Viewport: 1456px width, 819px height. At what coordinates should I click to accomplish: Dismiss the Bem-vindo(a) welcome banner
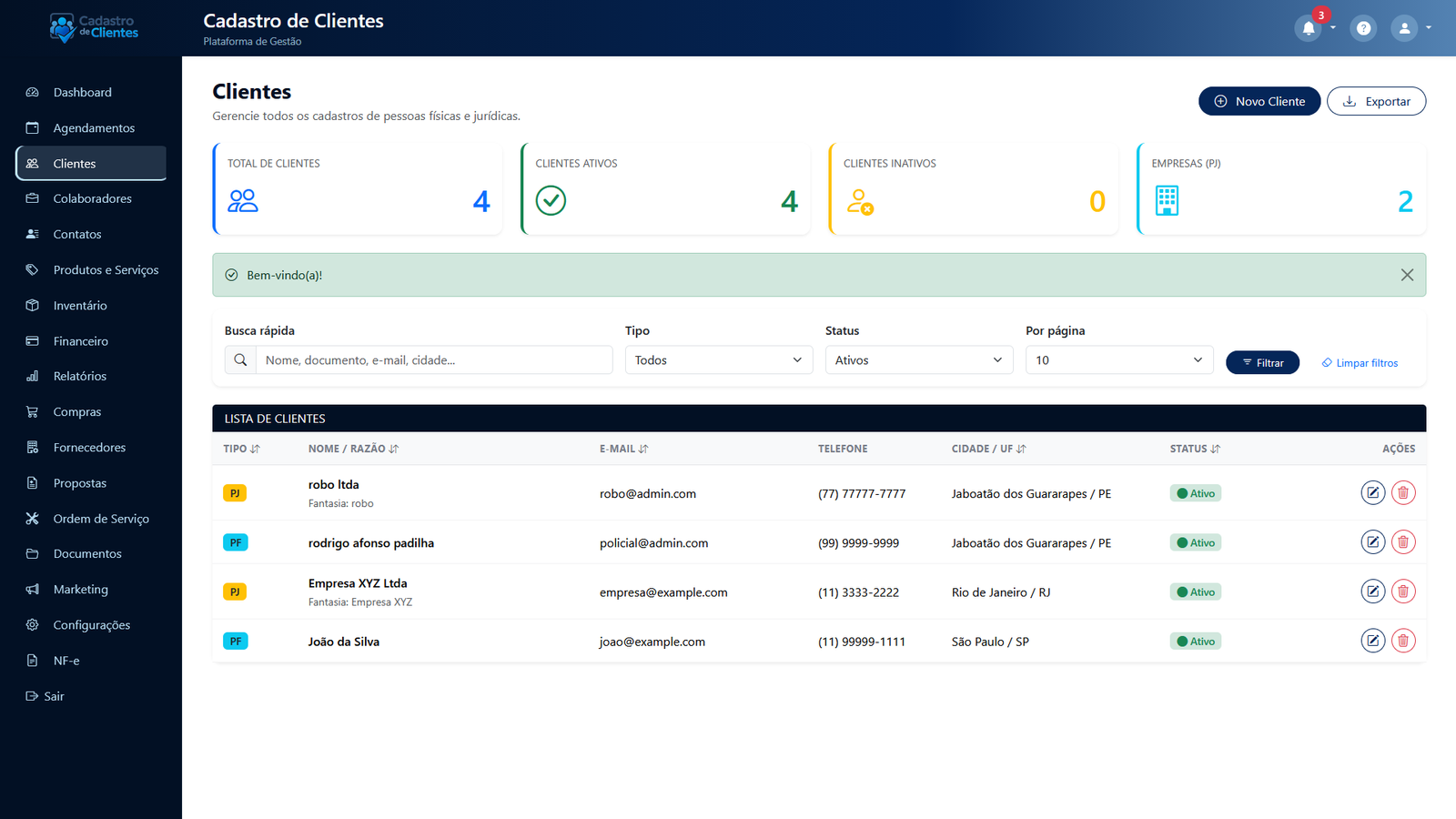point(1407,274)
